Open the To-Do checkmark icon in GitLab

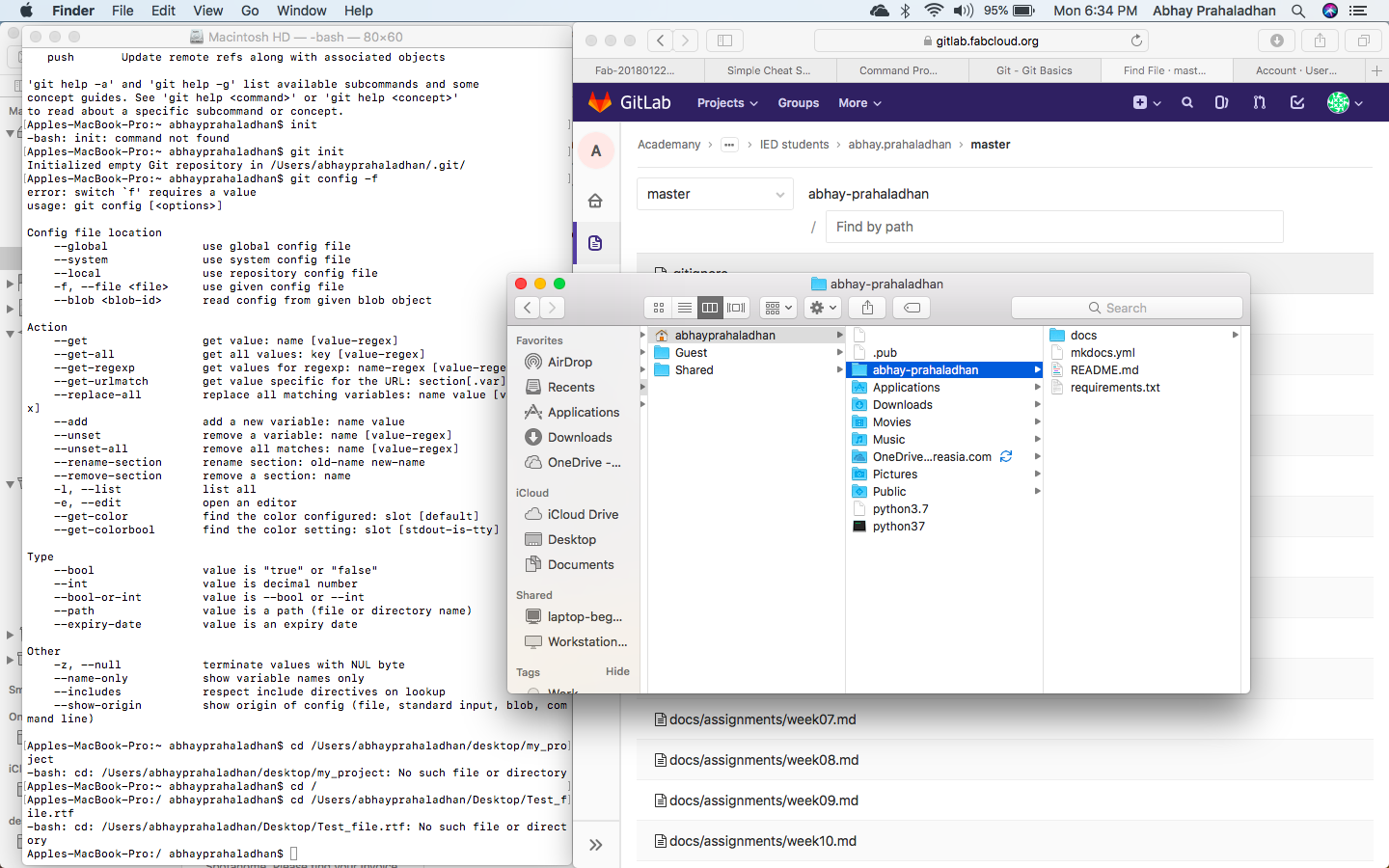[1297, 102]
